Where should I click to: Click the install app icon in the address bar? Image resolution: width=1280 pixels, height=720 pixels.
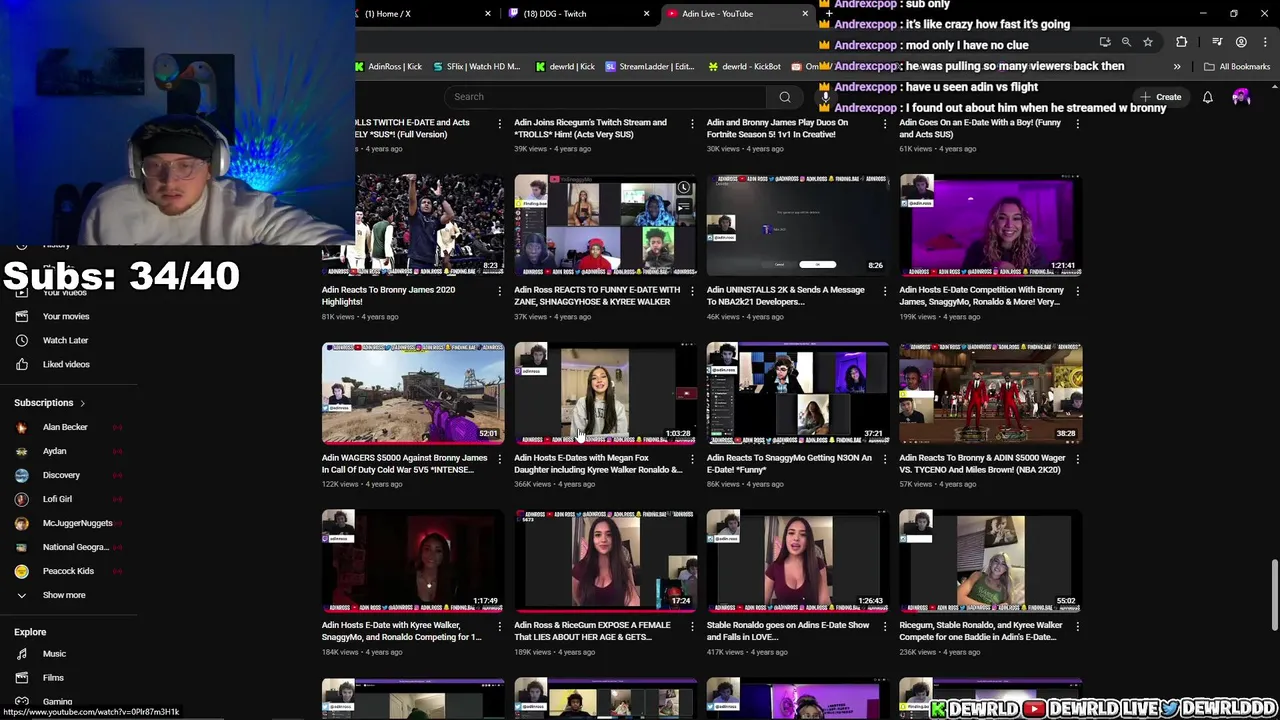tap(1105, 42)
